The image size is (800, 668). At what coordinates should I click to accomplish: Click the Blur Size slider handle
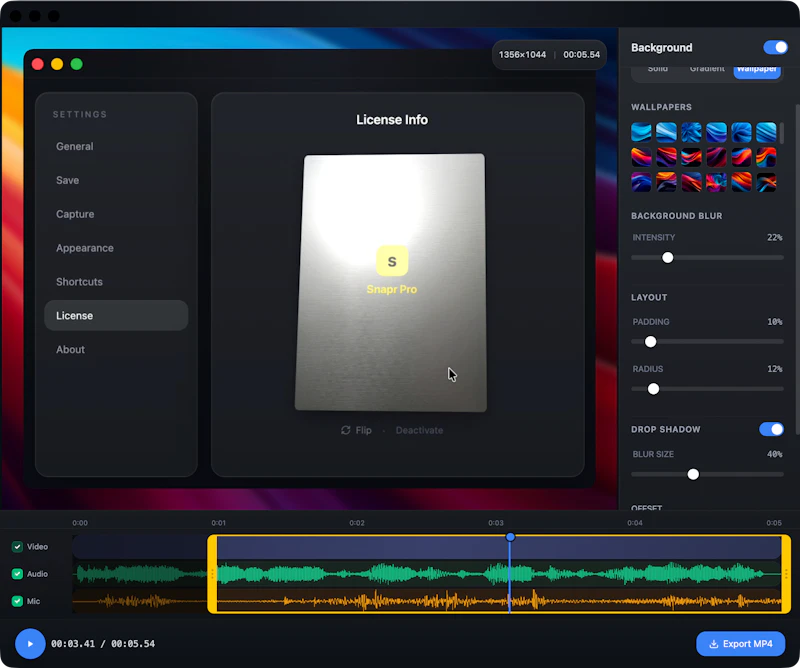pyautogui.click(x=693, y=474)
